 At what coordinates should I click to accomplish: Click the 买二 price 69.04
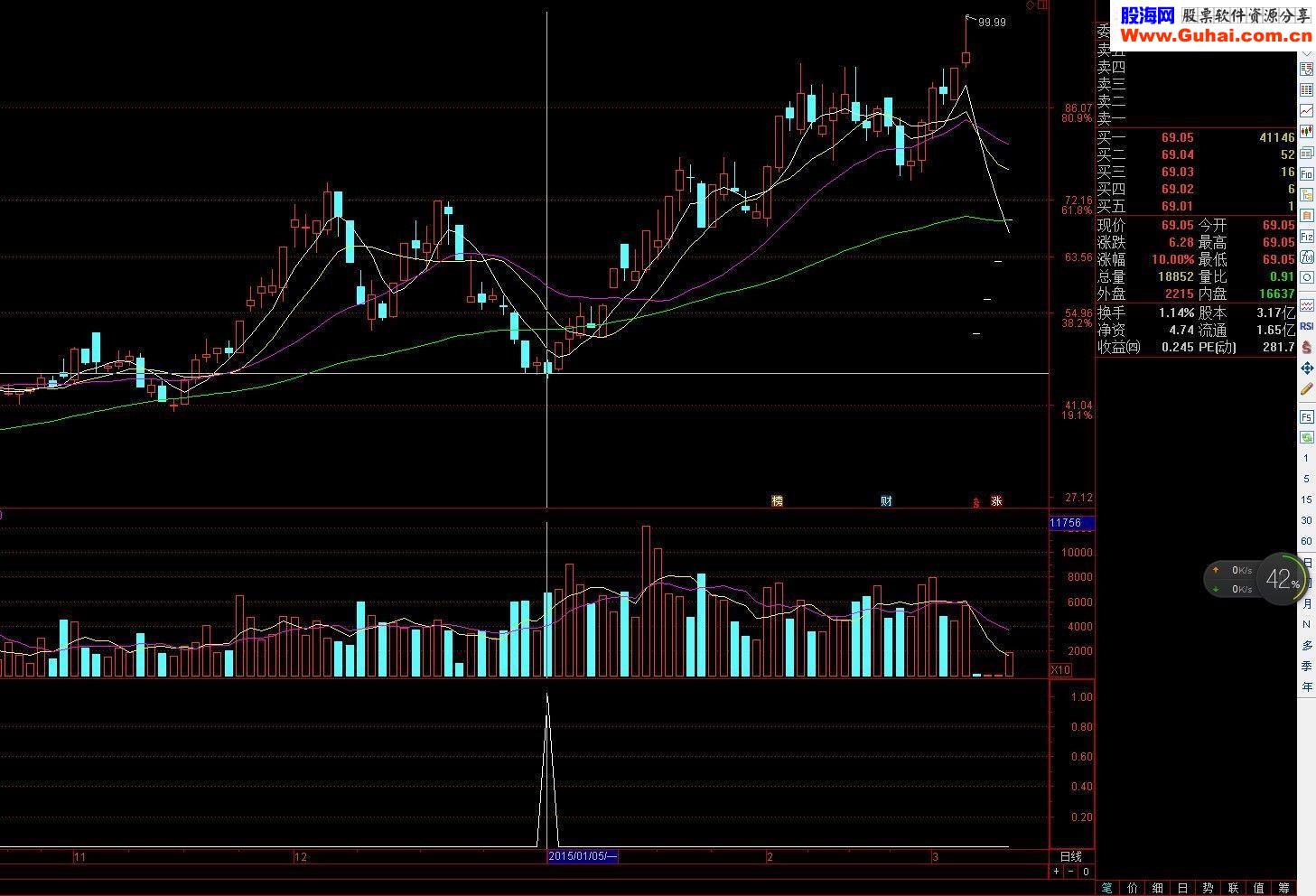1178,154
